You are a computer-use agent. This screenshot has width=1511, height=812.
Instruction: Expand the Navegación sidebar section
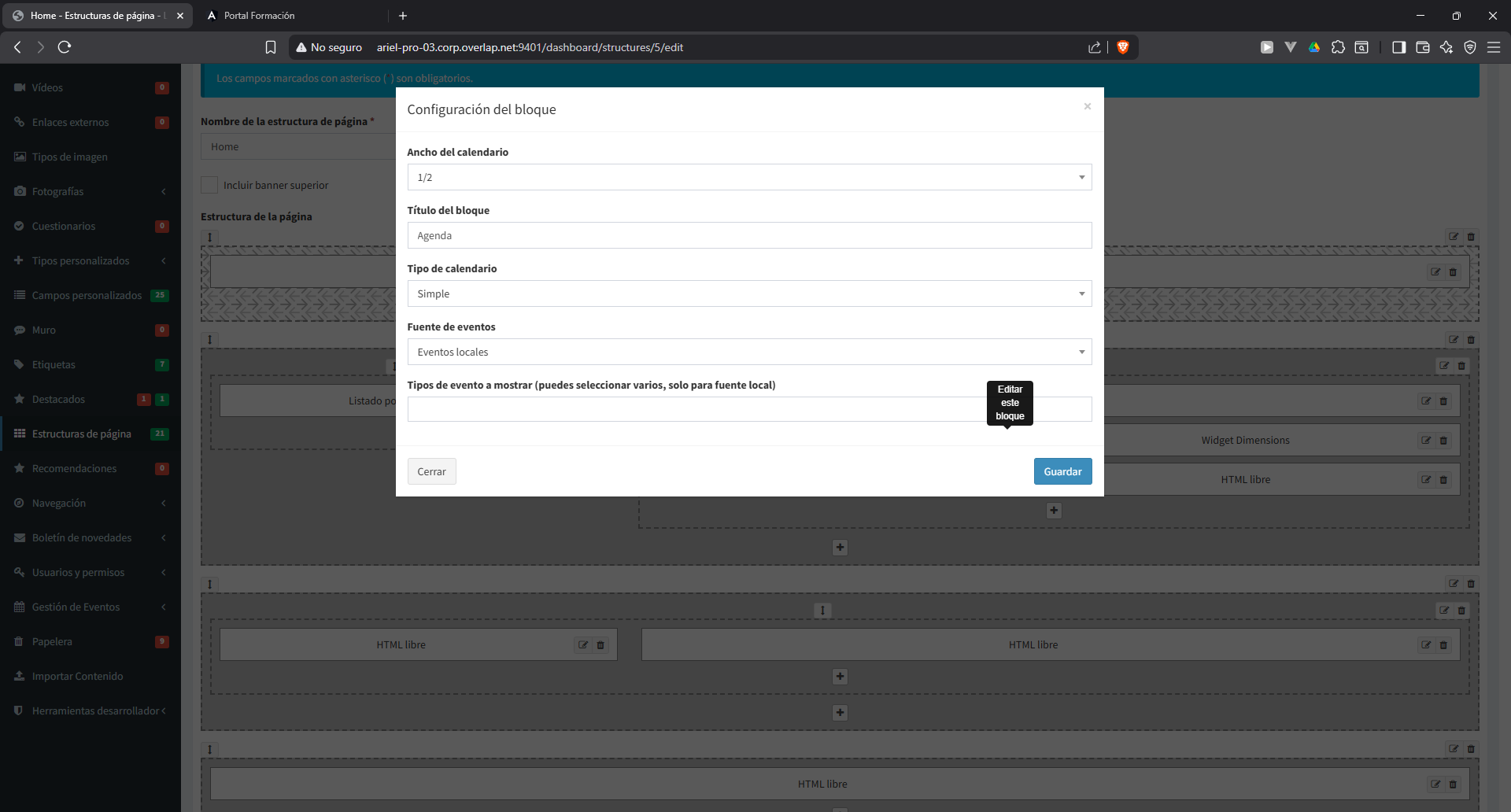pyautogui.click(x=91, y=503)
